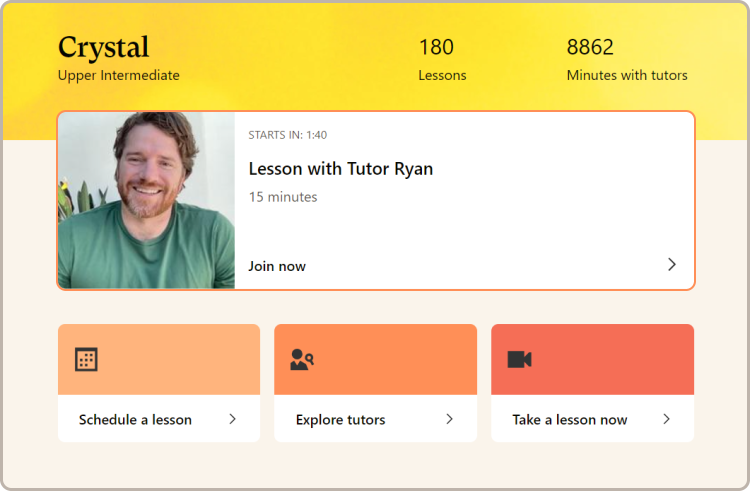The image size is (750, 491).
Task: Click the arrow next to Take a lesson now
Action: 666,419
